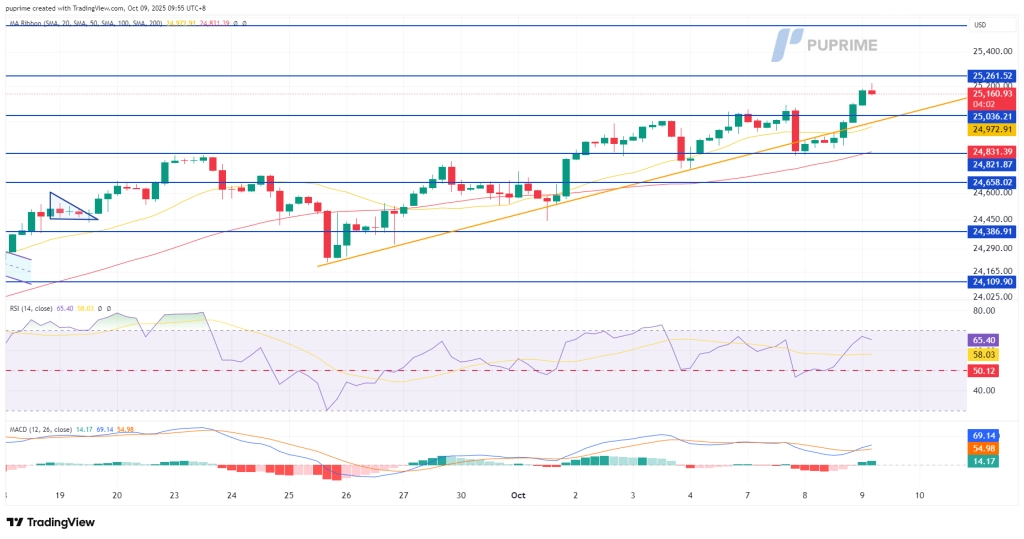Click the red 24,831.39 SMA price tag
This screenshot has width=1024, height=539.
(992, 151)
